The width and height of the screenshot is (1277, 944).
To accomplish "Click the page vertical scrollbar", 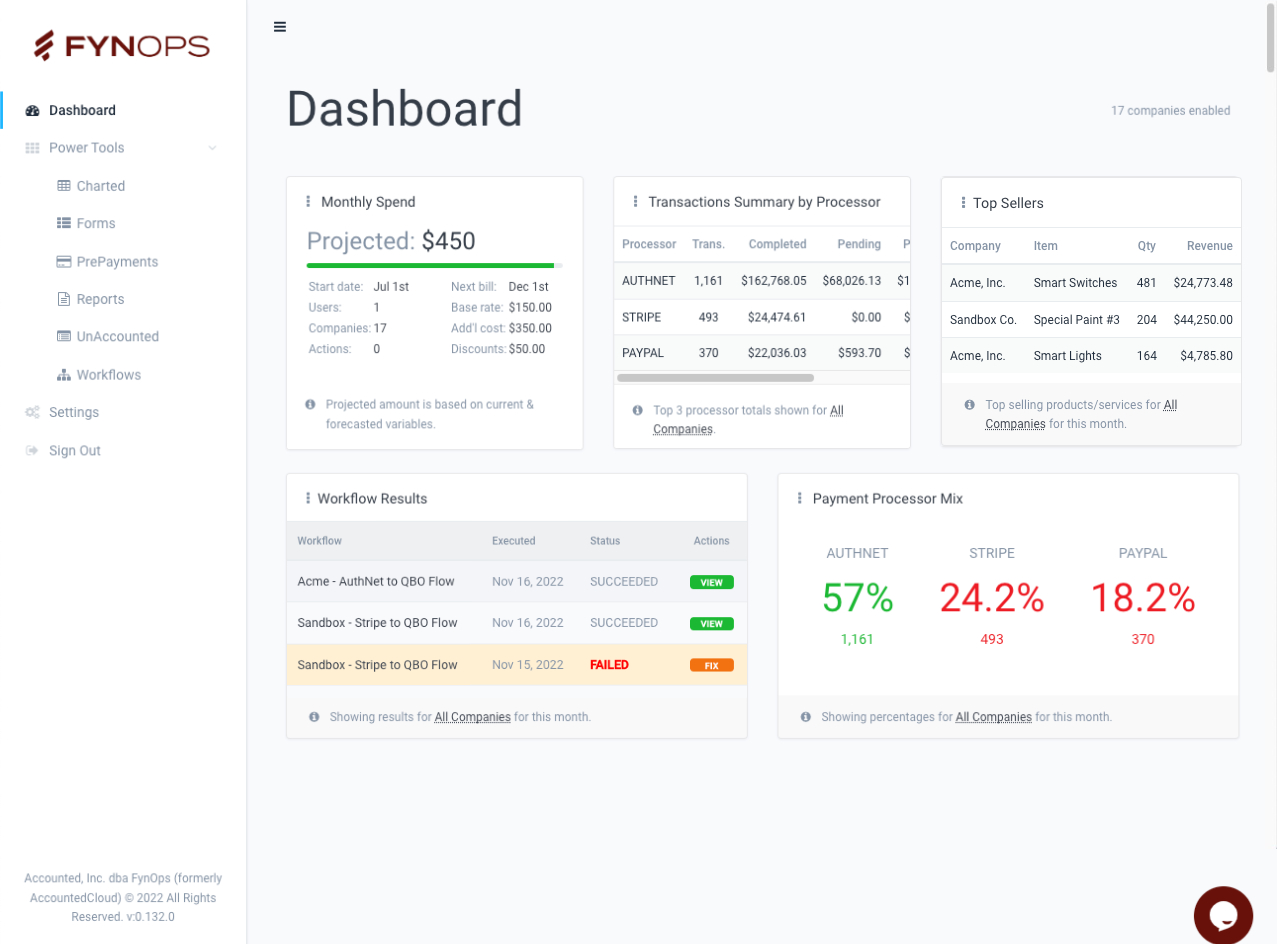I will tap(1271, 37).
